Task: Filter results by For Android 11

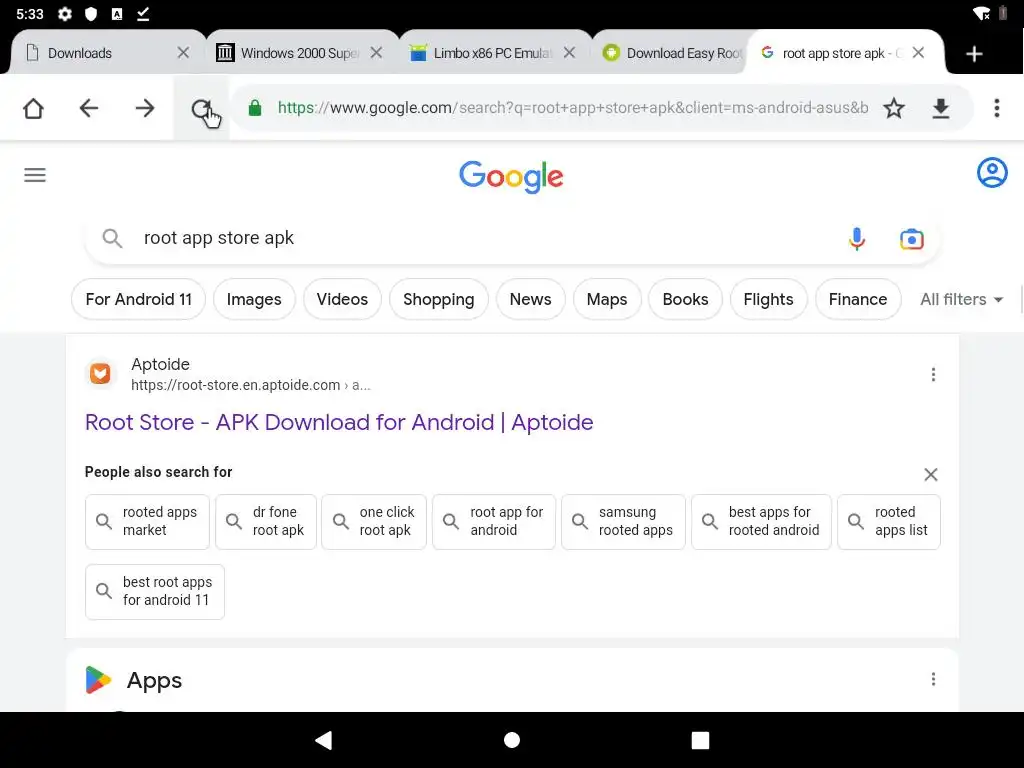Action: pyautogui.click(x=138, y=299)
